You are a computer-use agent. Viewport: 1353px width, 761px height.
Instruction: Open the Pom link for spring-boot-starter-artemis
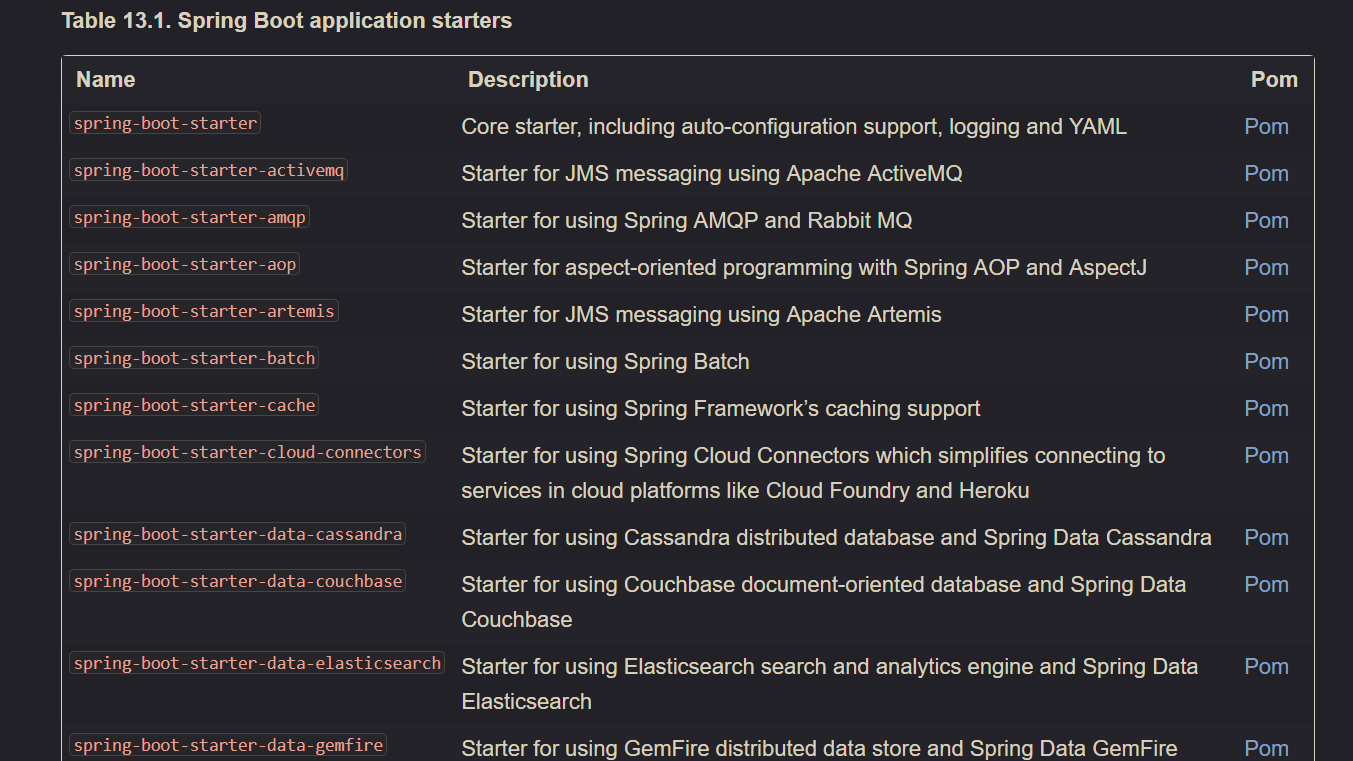click(x=1266, y=315)
